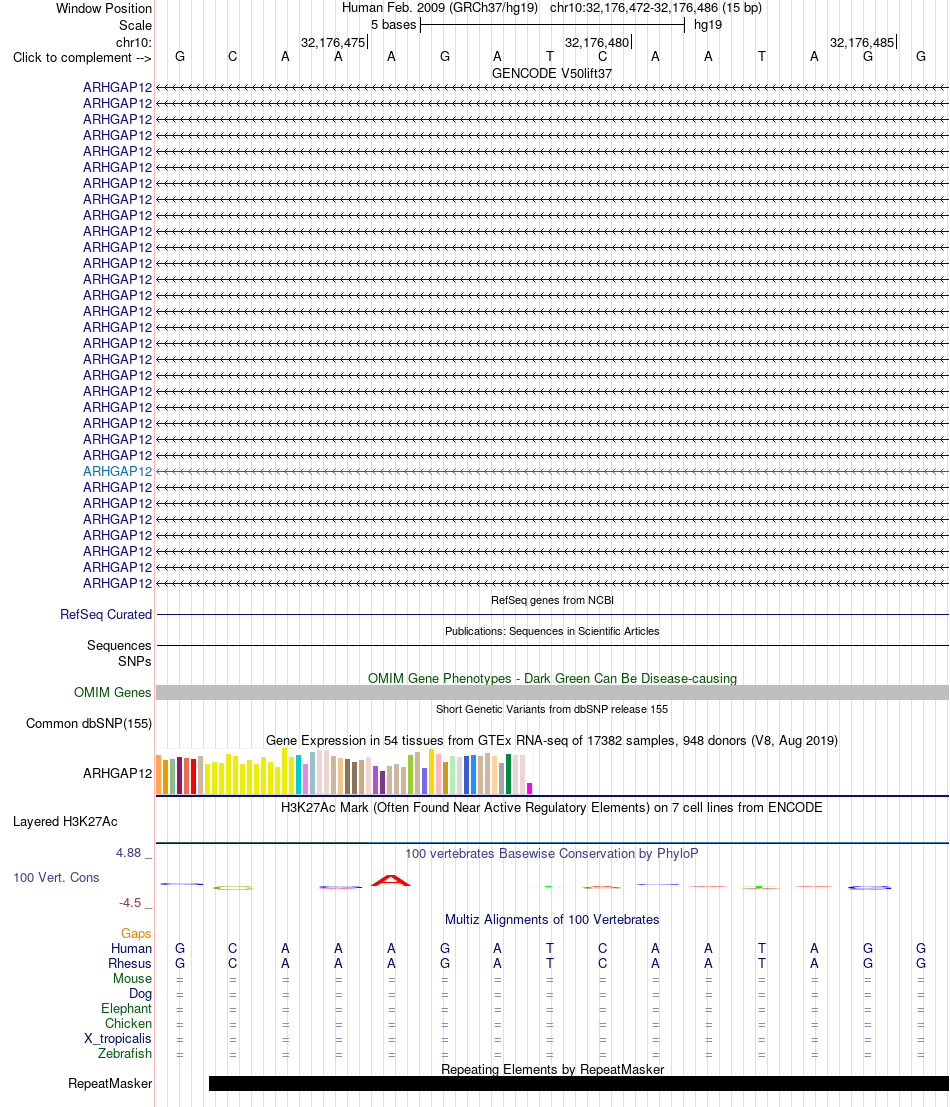Click the GTEx tissue expression bar chart
Viewport: 950px width, 1107px height.
[x=344, y=772]
